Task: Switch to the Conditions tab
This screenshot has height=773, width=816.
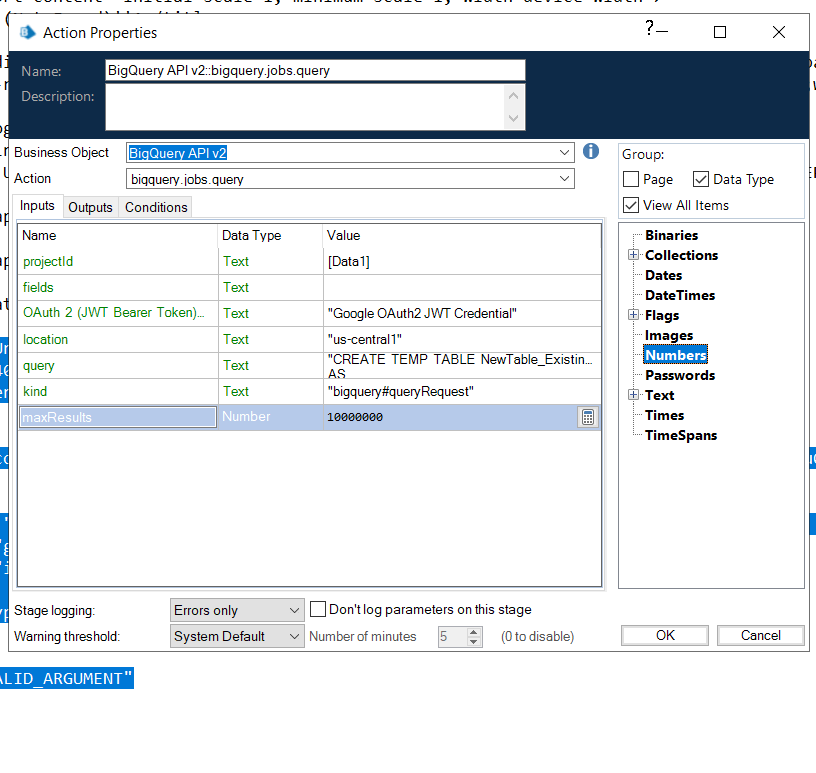Action: (156, 207)
